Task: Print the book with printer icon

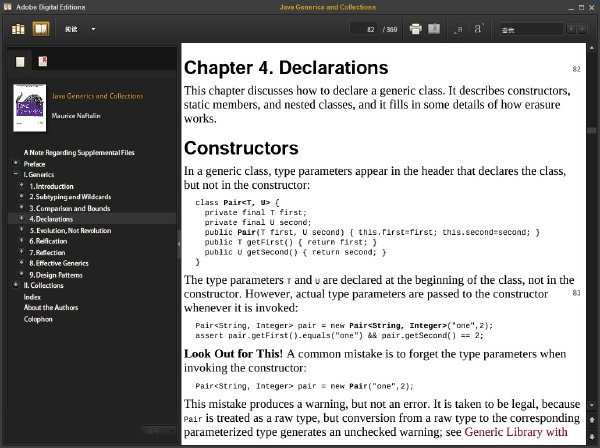Action: [x=416, y=29]
